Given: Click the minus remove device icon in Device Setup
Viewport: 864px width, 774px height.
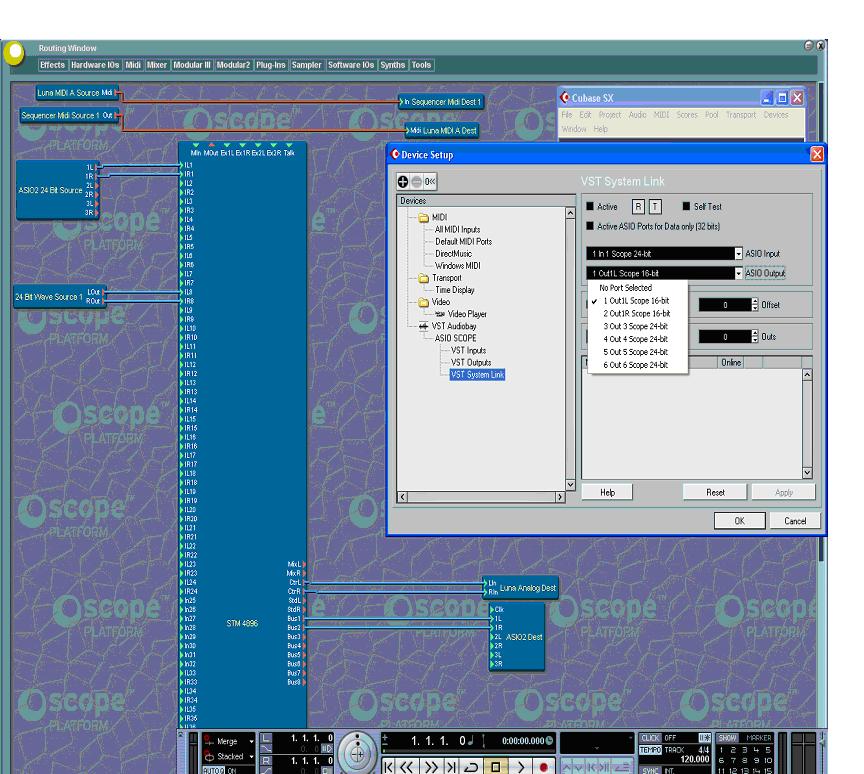Looking at the screenshot, I should tap(417, 182).
